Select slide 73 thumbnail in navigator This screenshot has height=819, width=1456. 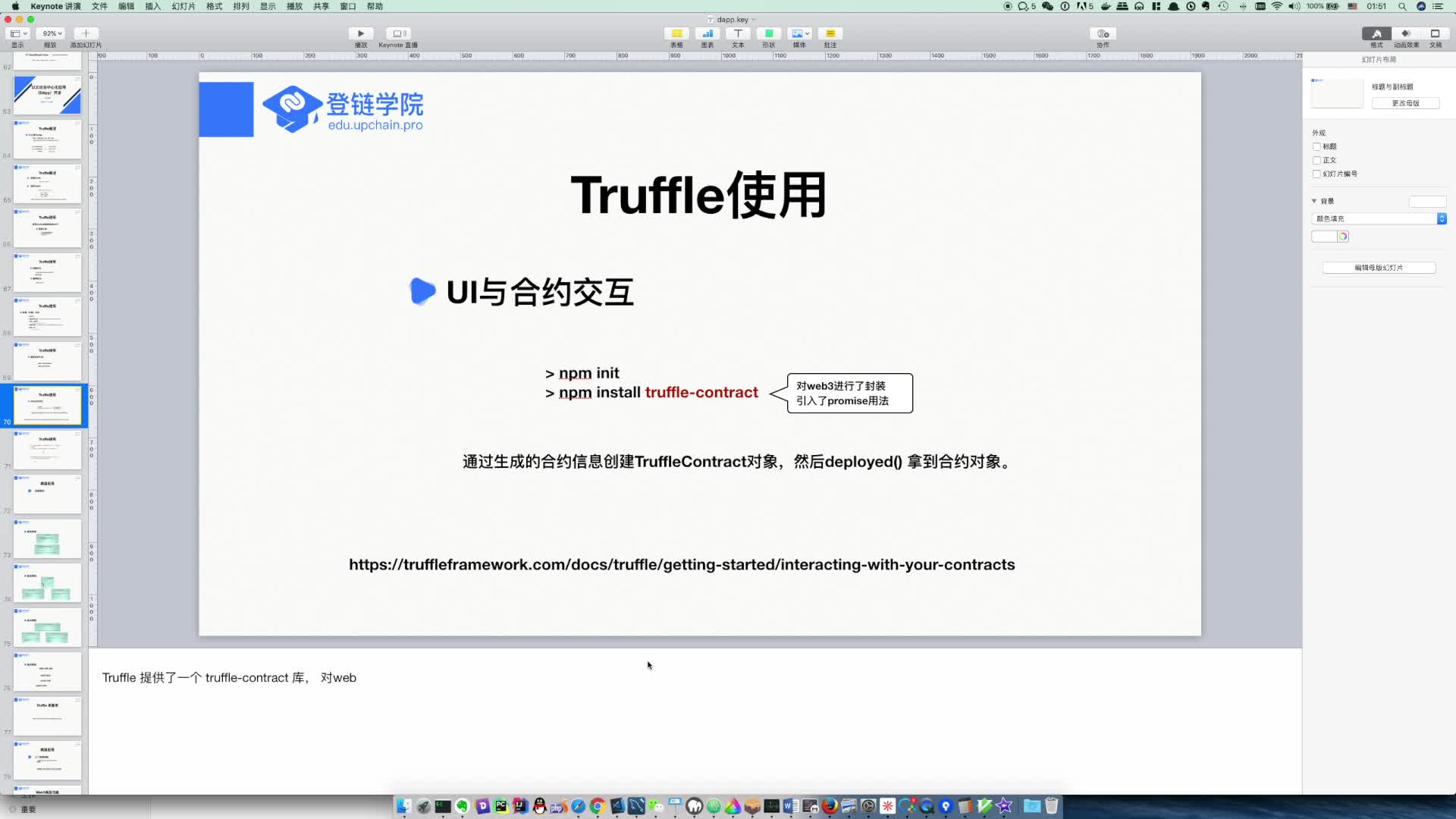coord(47,538)
